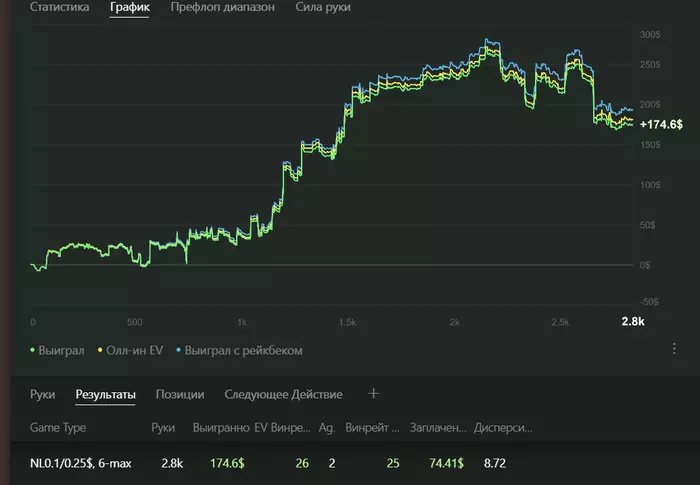This screenshot has height=485, width=700.
Task: Open the Префлоп диапазон tab
Action: 223,7
